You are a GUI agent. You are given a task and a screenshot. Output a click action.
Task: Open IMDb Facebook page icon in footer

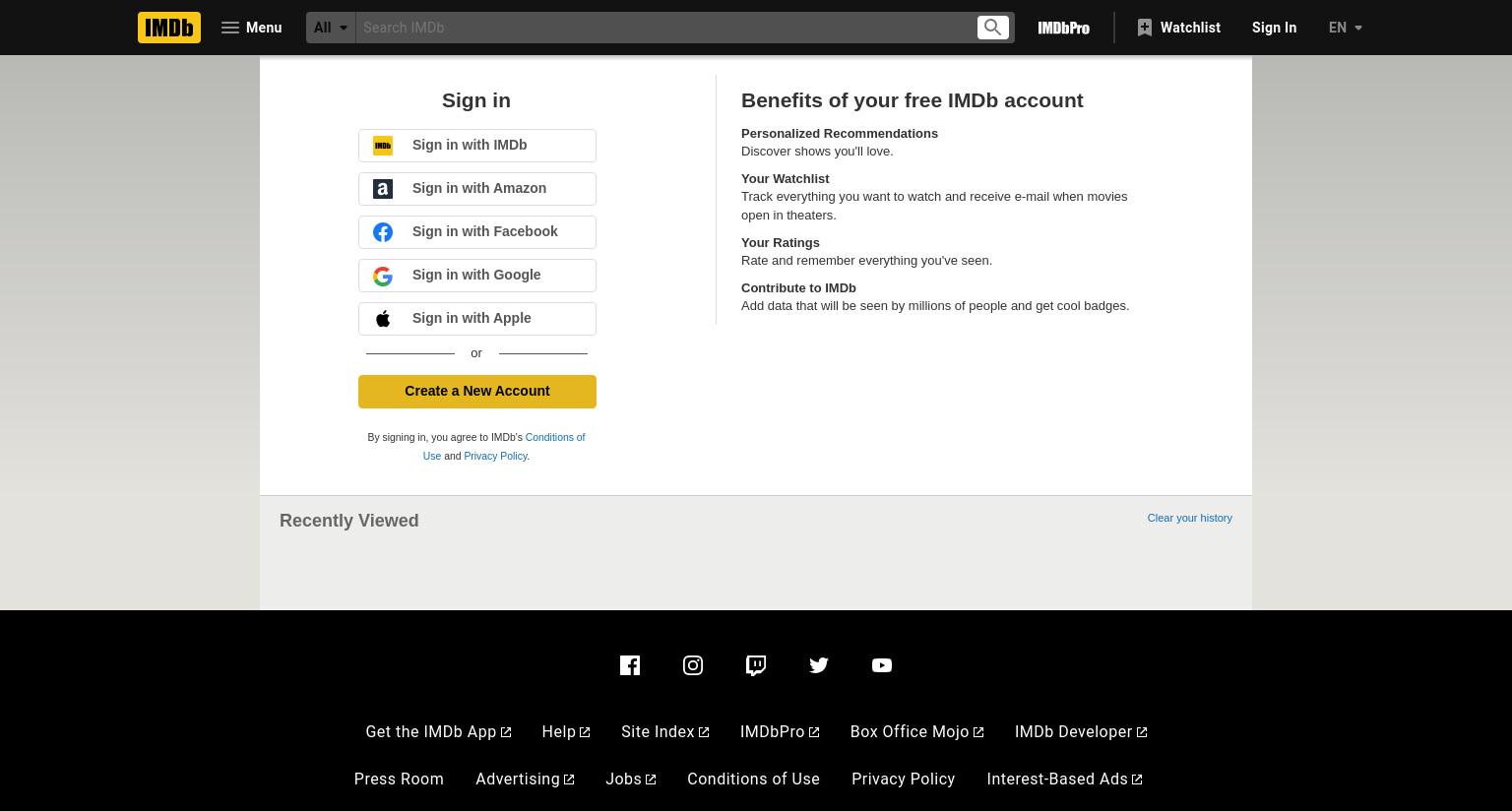[x=630, y=665]
